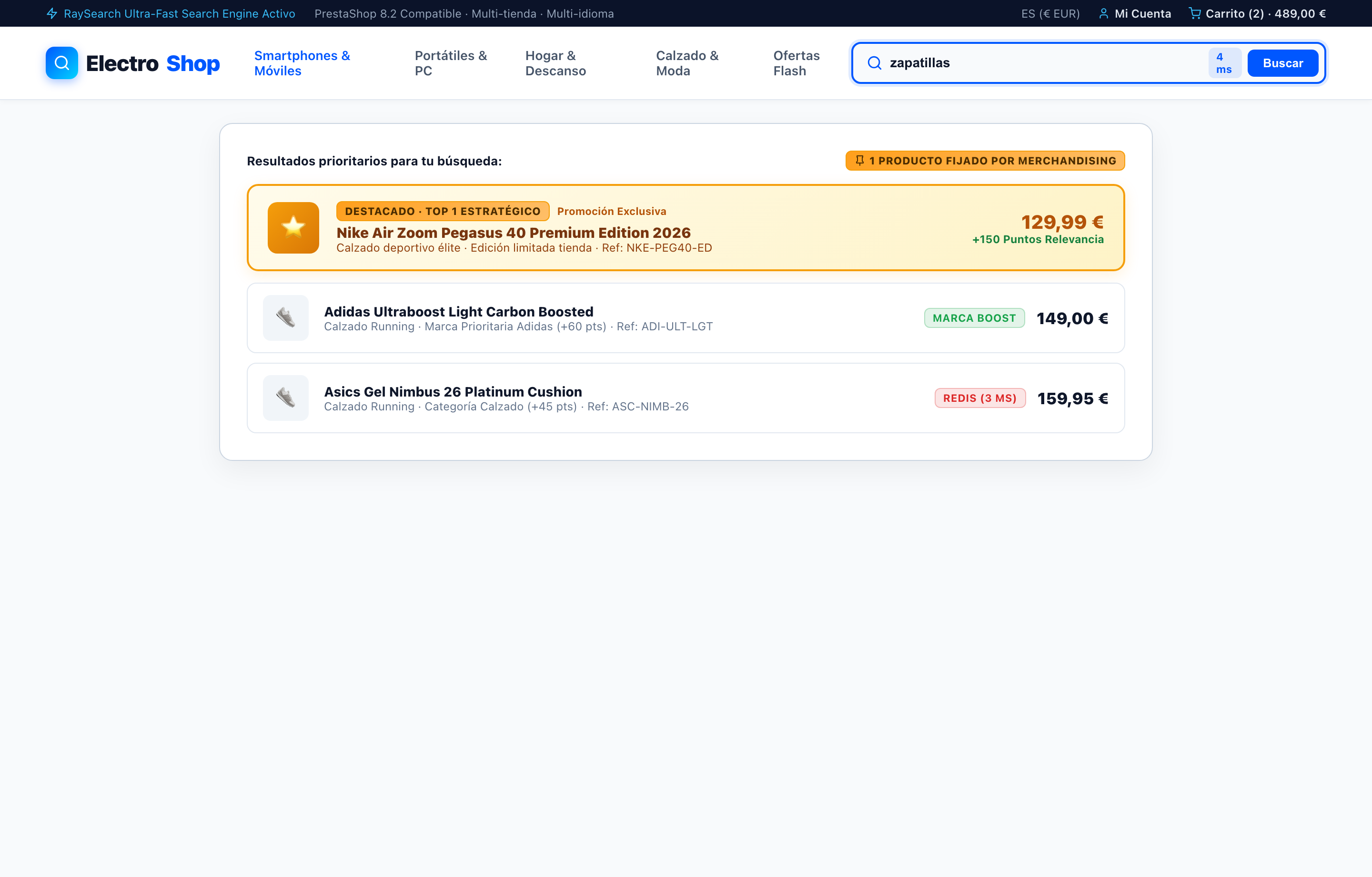Click 1 PRODUCTO FIJADO POR MERCHANDISING badge

click(x=985, y=160)
